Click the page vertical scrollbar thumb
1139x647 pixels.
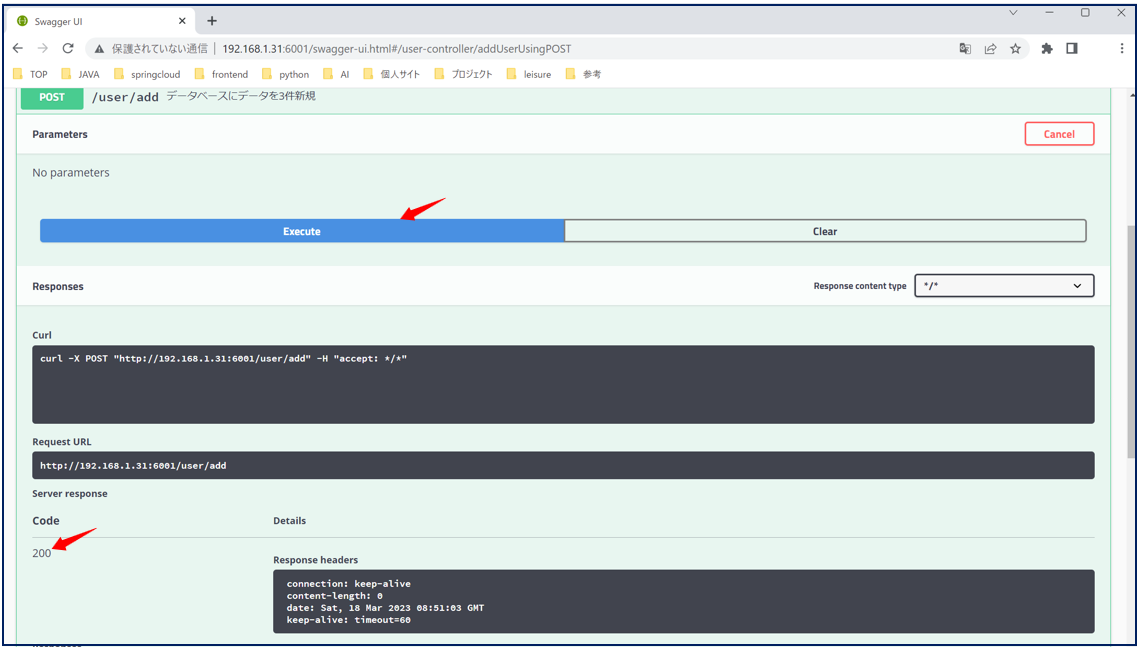[x=1132, y=341]
